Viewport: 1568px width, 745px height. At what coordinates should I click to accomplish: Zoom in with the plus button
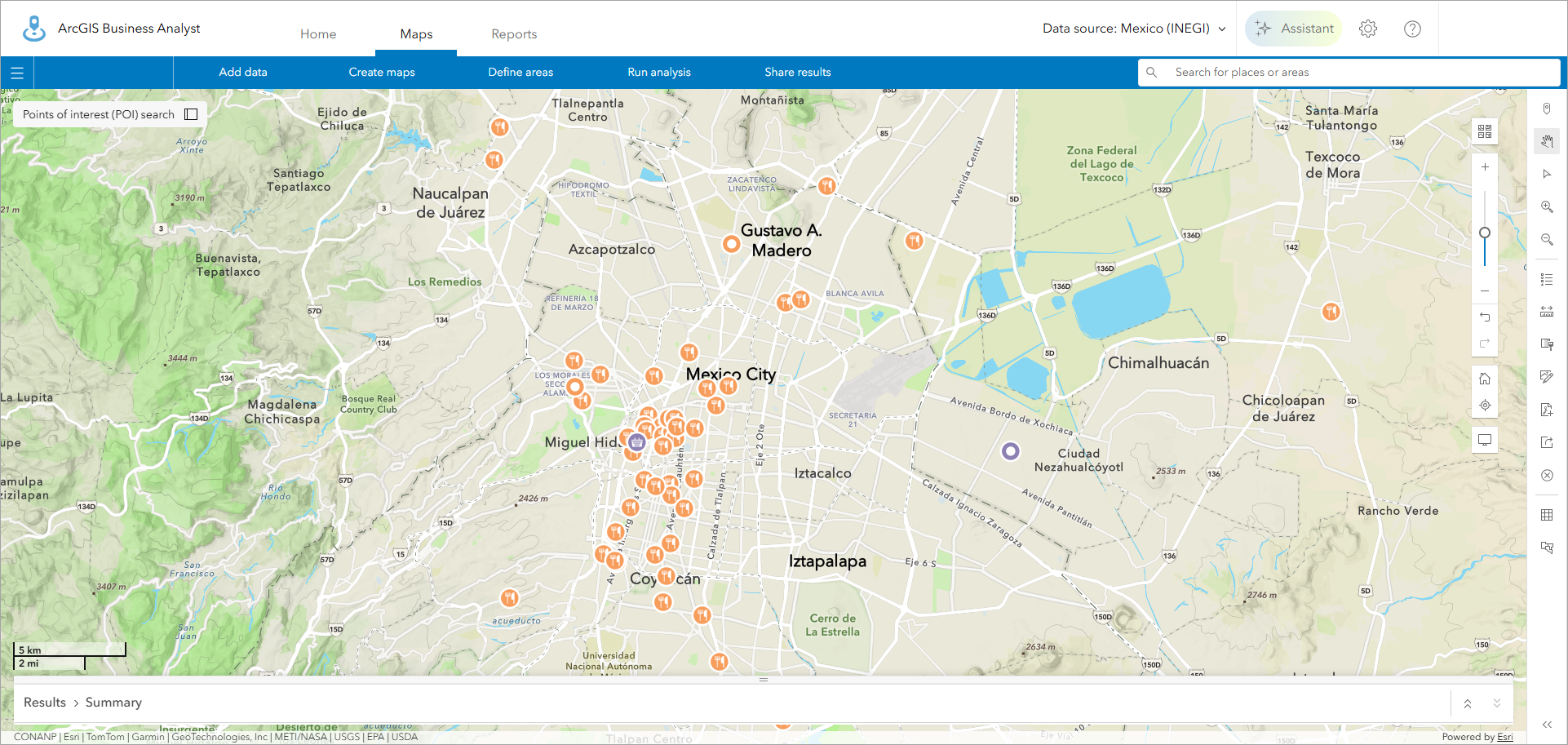(x=1485, y=167)
